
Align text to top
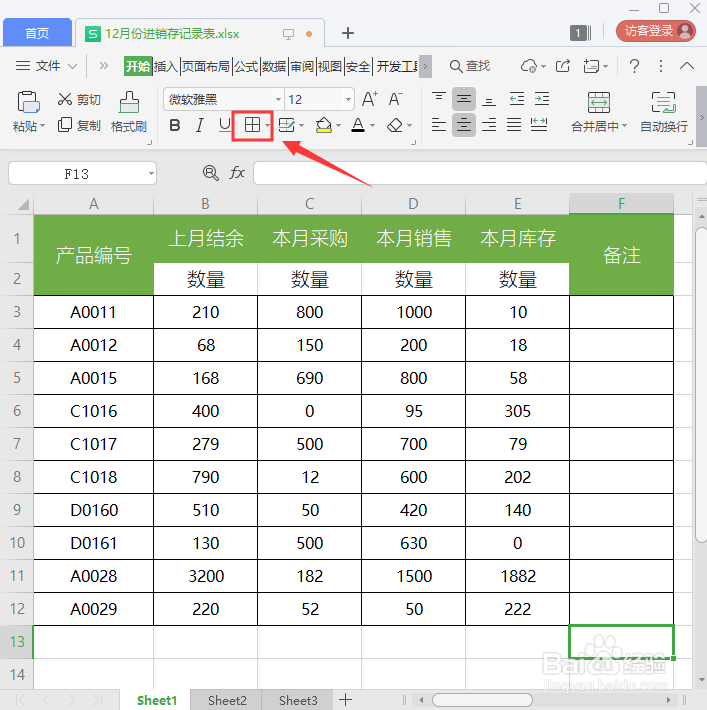(438, 99)
